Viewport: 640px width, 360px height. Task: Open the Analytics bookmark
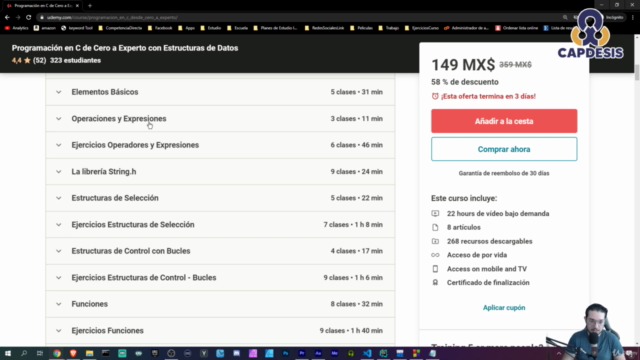click(16, 28)
